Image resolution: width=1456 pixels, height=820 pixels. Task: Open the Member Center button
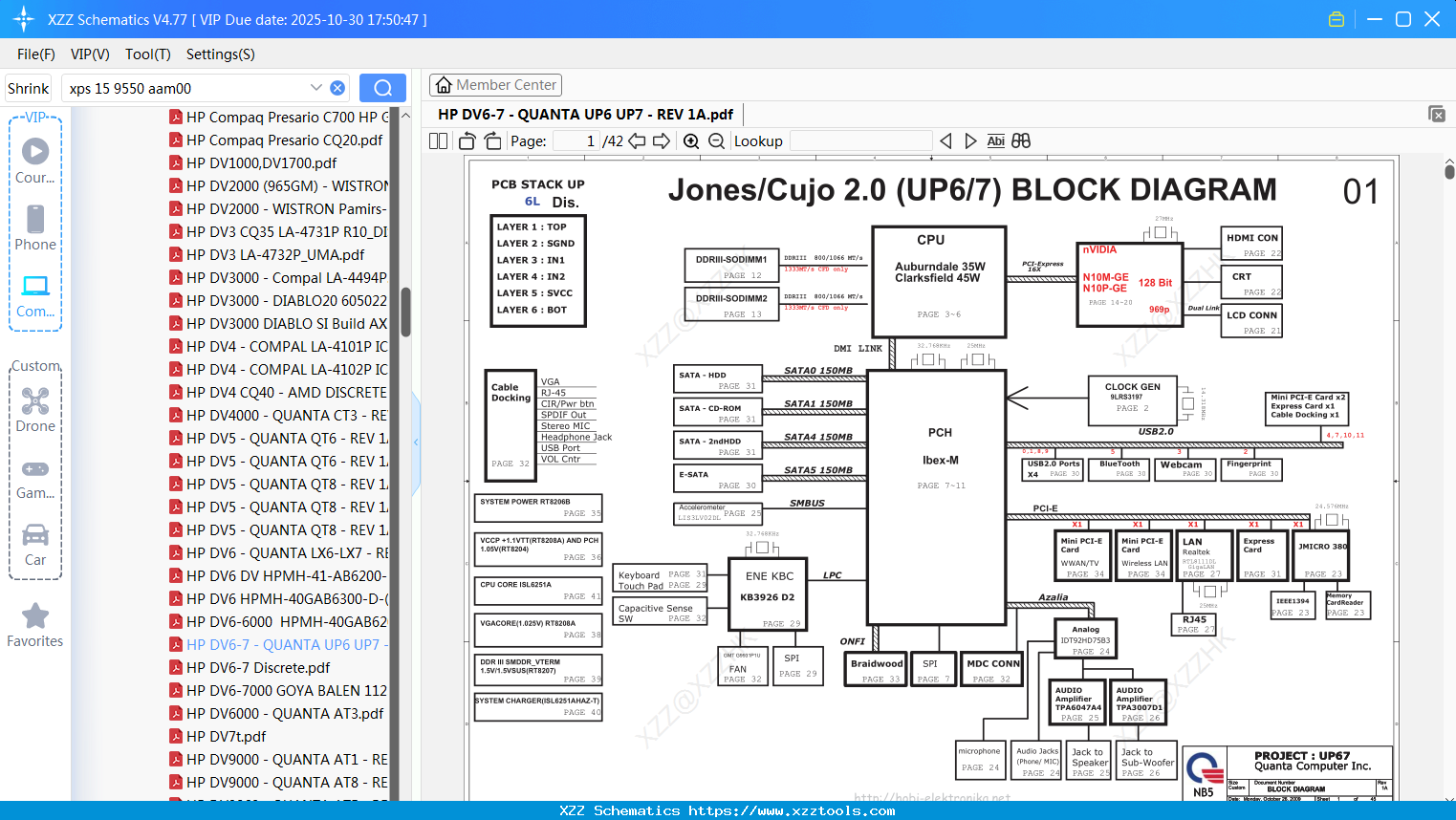pos(495,85)
